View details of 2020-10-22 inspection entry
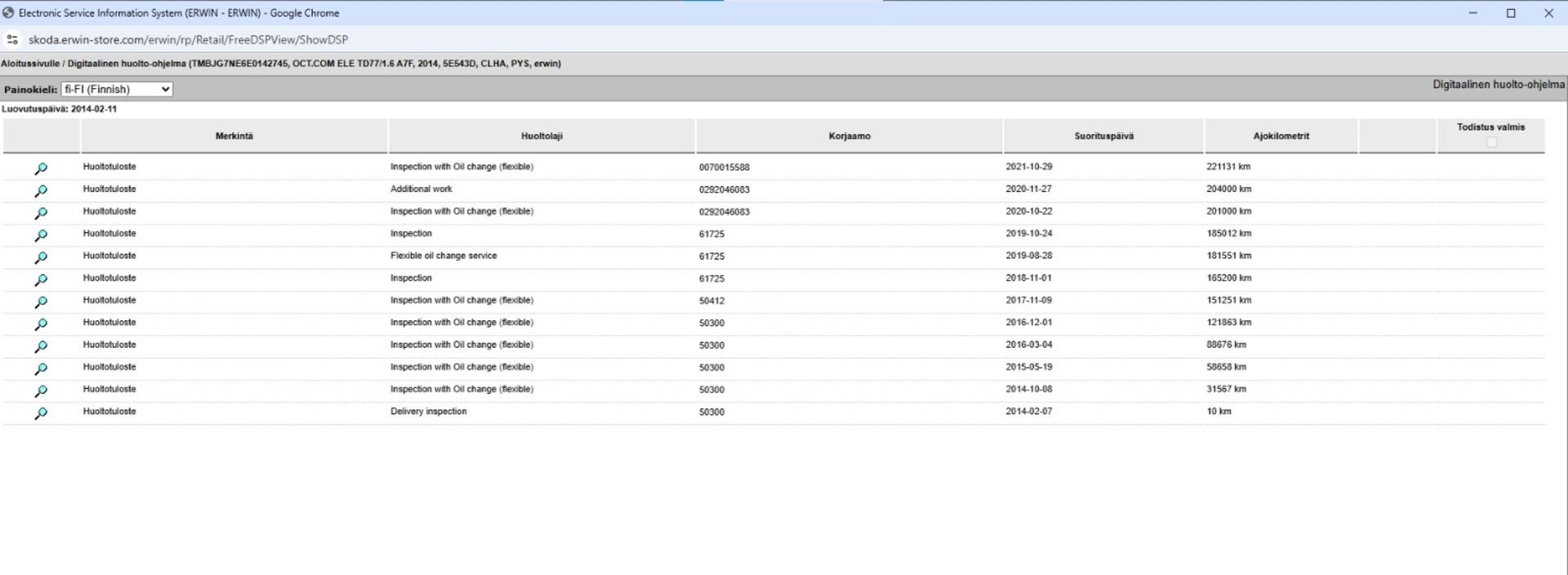This screenshot has width=1568, height=575. point(41,212)
